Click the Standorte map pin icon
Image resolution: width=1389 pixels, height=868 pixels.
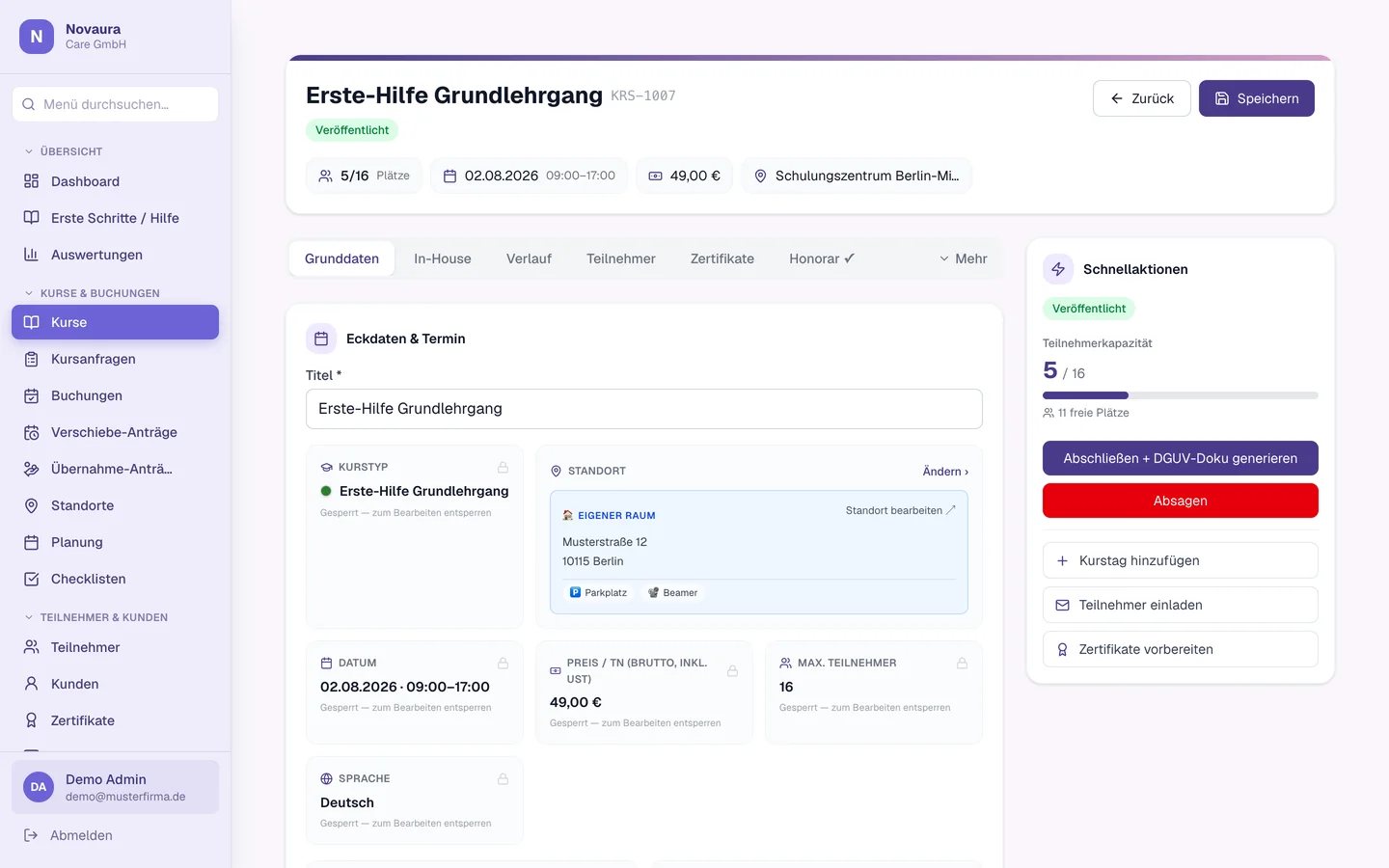coord(31,505)
